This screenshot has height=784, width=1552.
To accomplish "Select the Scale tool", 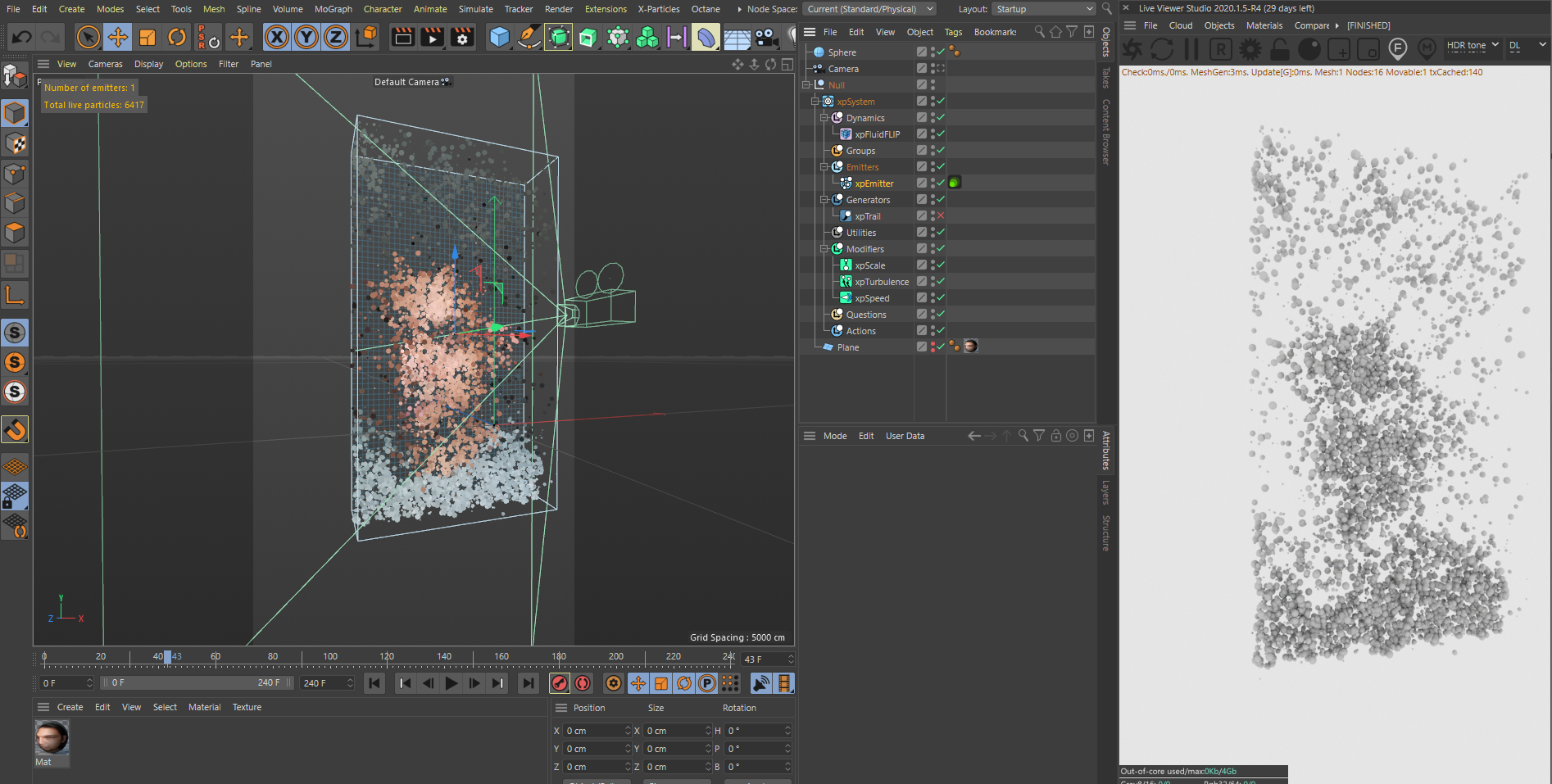I will 147,37.
